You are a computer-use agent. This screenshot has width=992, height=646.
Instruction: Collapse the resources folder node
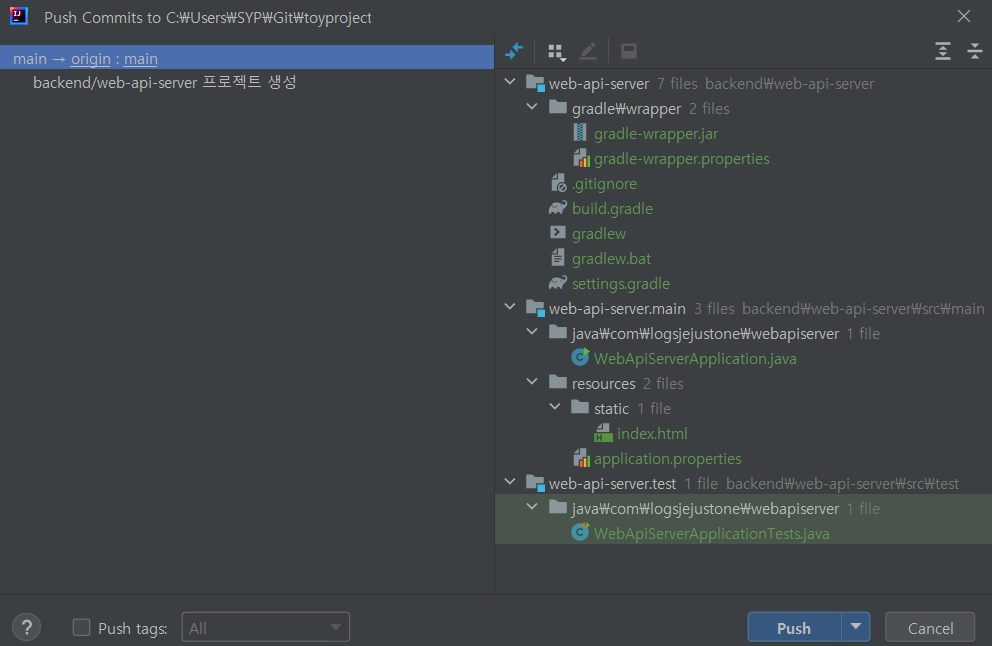(532, 382)
